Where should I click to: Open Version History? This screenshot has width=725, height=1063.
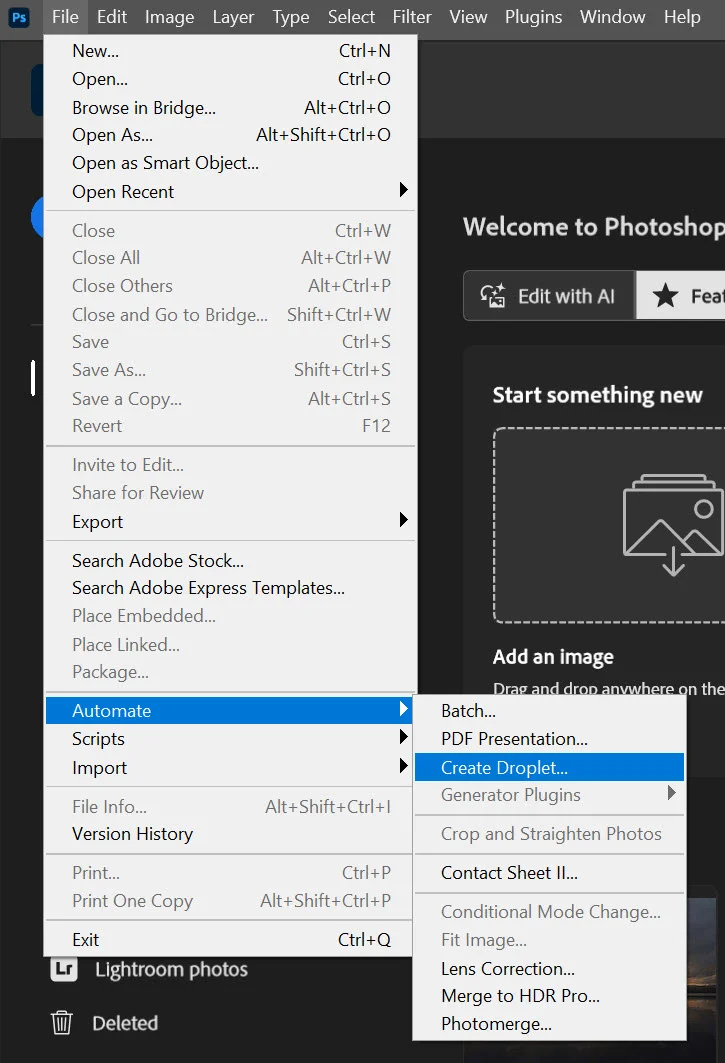229,834
